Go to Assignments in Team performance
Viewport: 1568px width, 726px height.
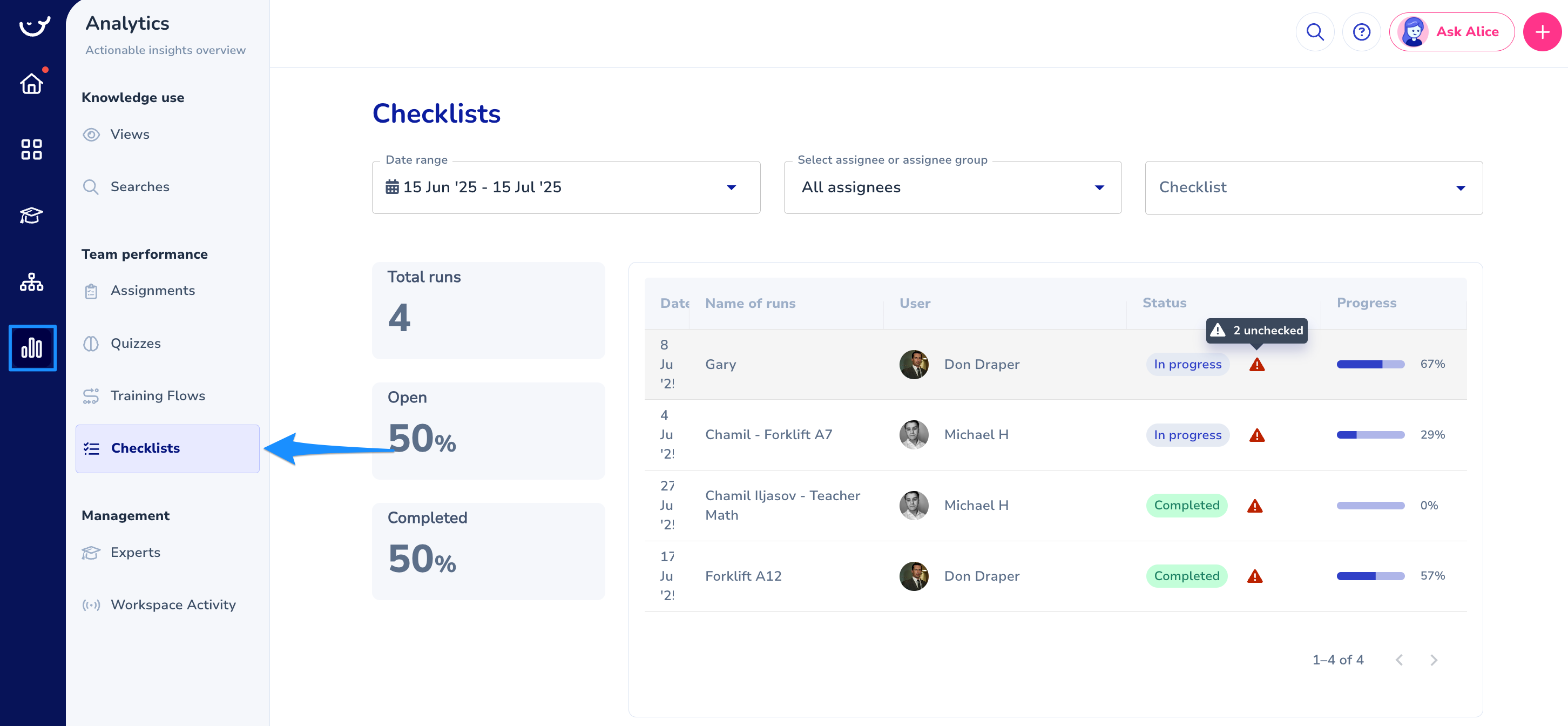click(x=152, y=291)
